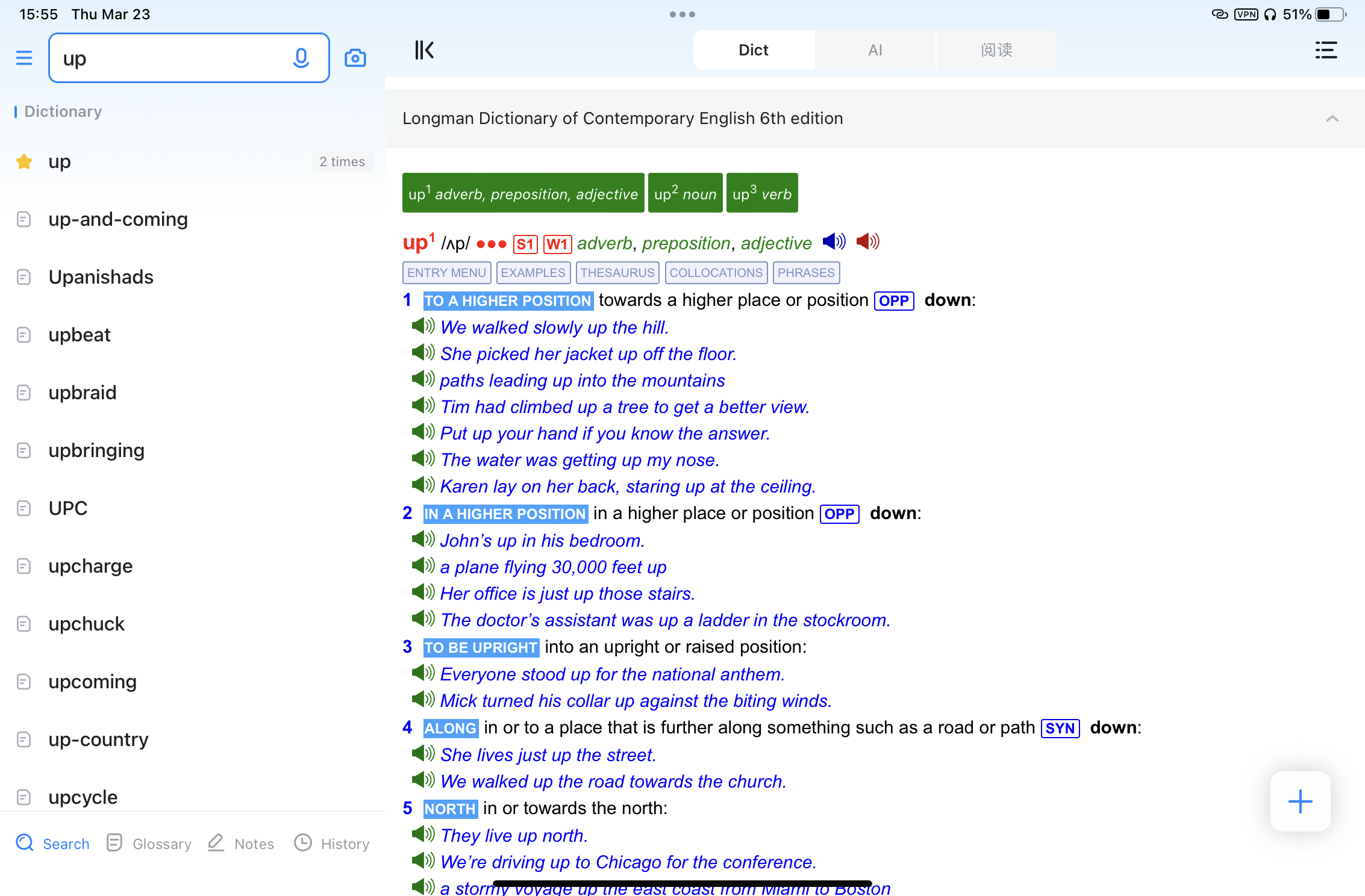Screen dimensions: 1365x896
Task: Open the History tab at bottom
Action: tap(332, 843)
